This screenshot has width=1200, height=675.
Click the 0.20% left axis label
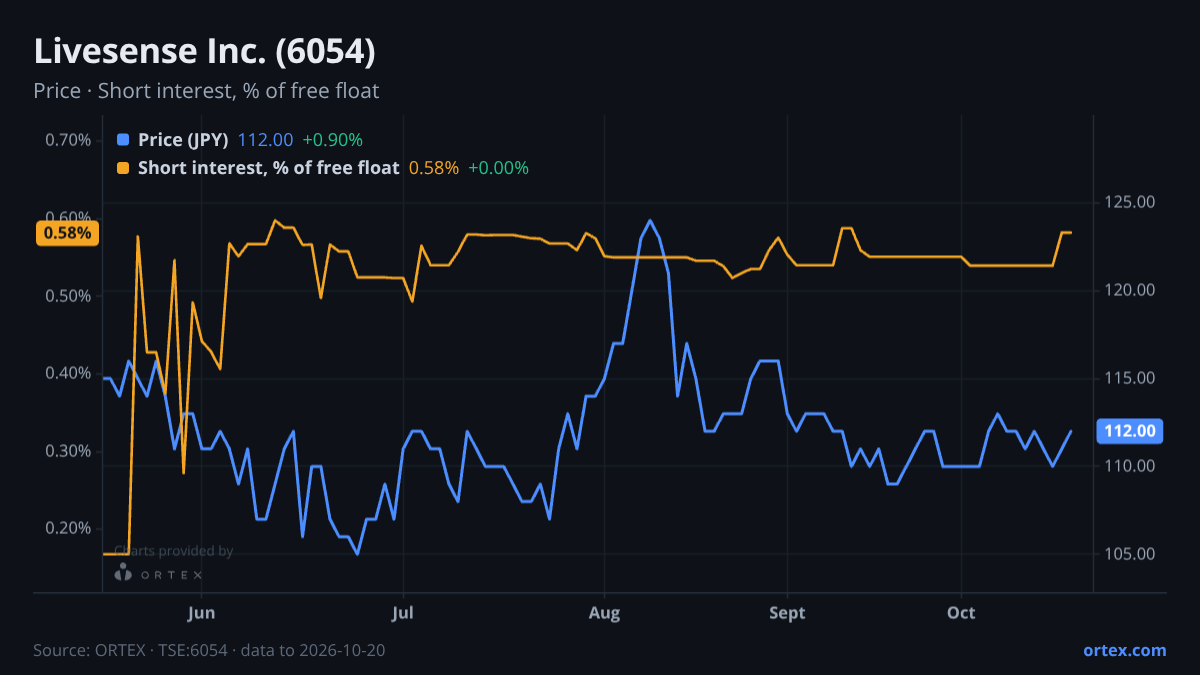(x=68, y=528)
